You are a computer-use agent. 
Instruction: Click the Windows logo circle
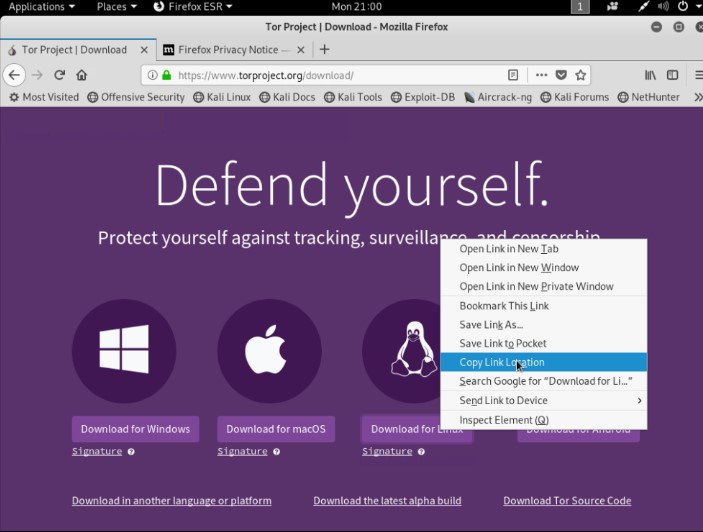tap(124, 350)
